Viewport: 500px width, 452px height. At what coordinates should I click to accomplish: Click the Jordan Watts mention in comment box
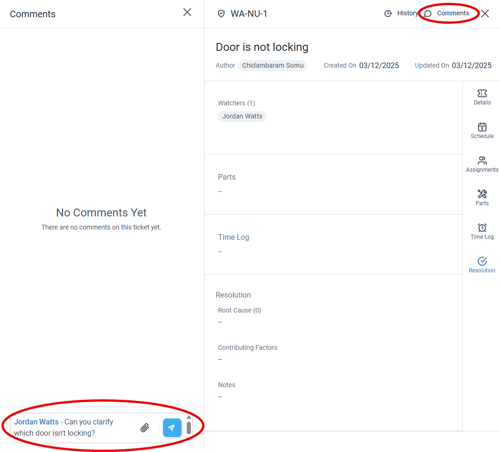pyautogui.click(x=36, y=422)
